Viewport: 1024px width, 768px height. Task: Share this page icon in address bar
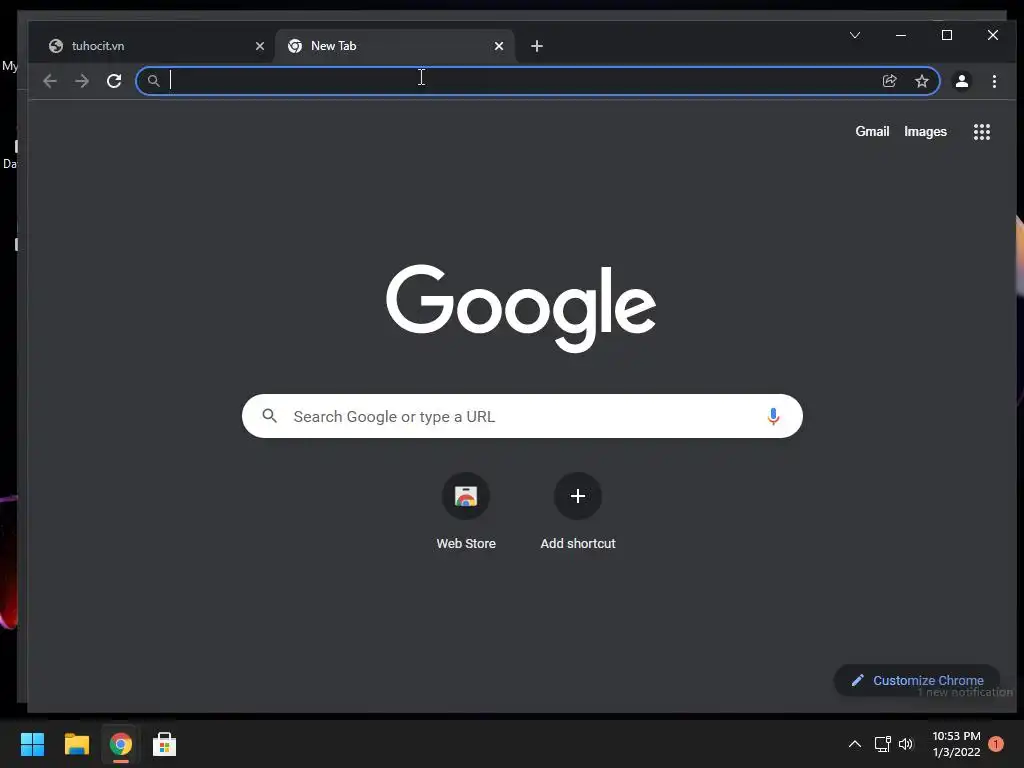(x=889, y=81)
